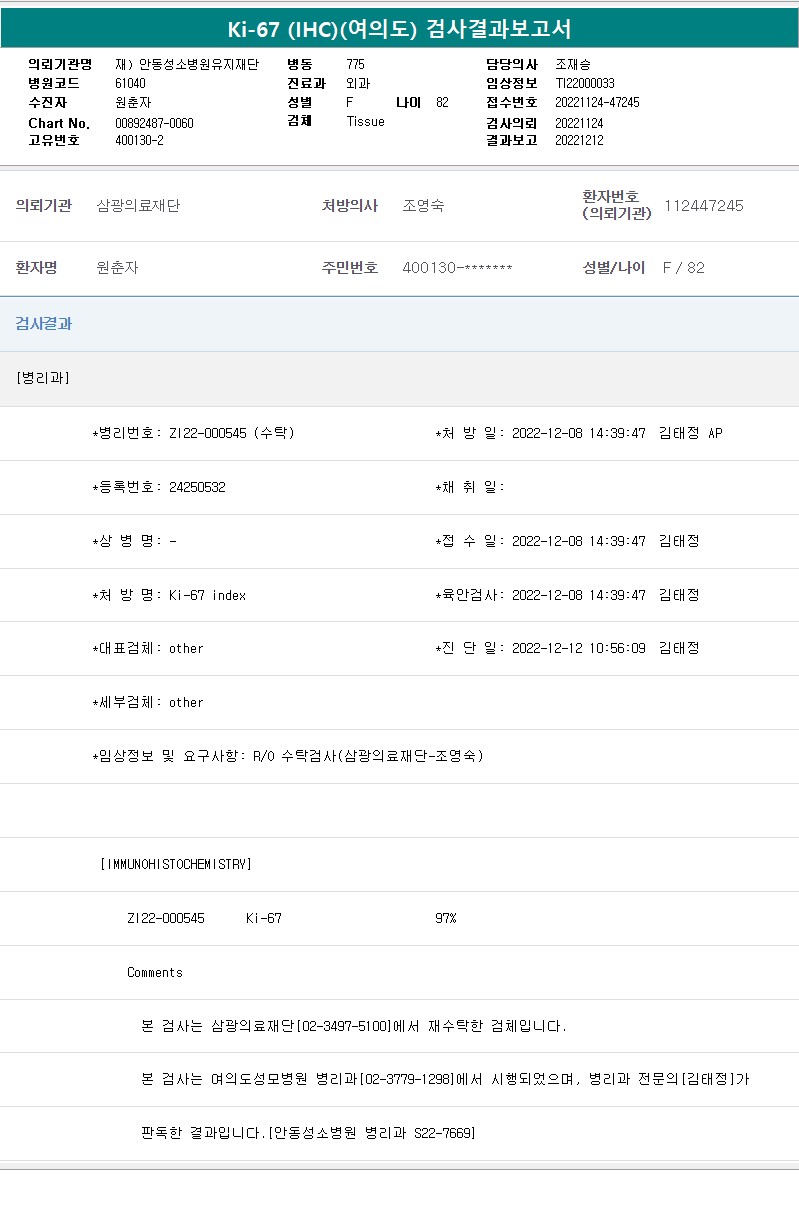Click the masked 주민번호 value

pos(457,268)
